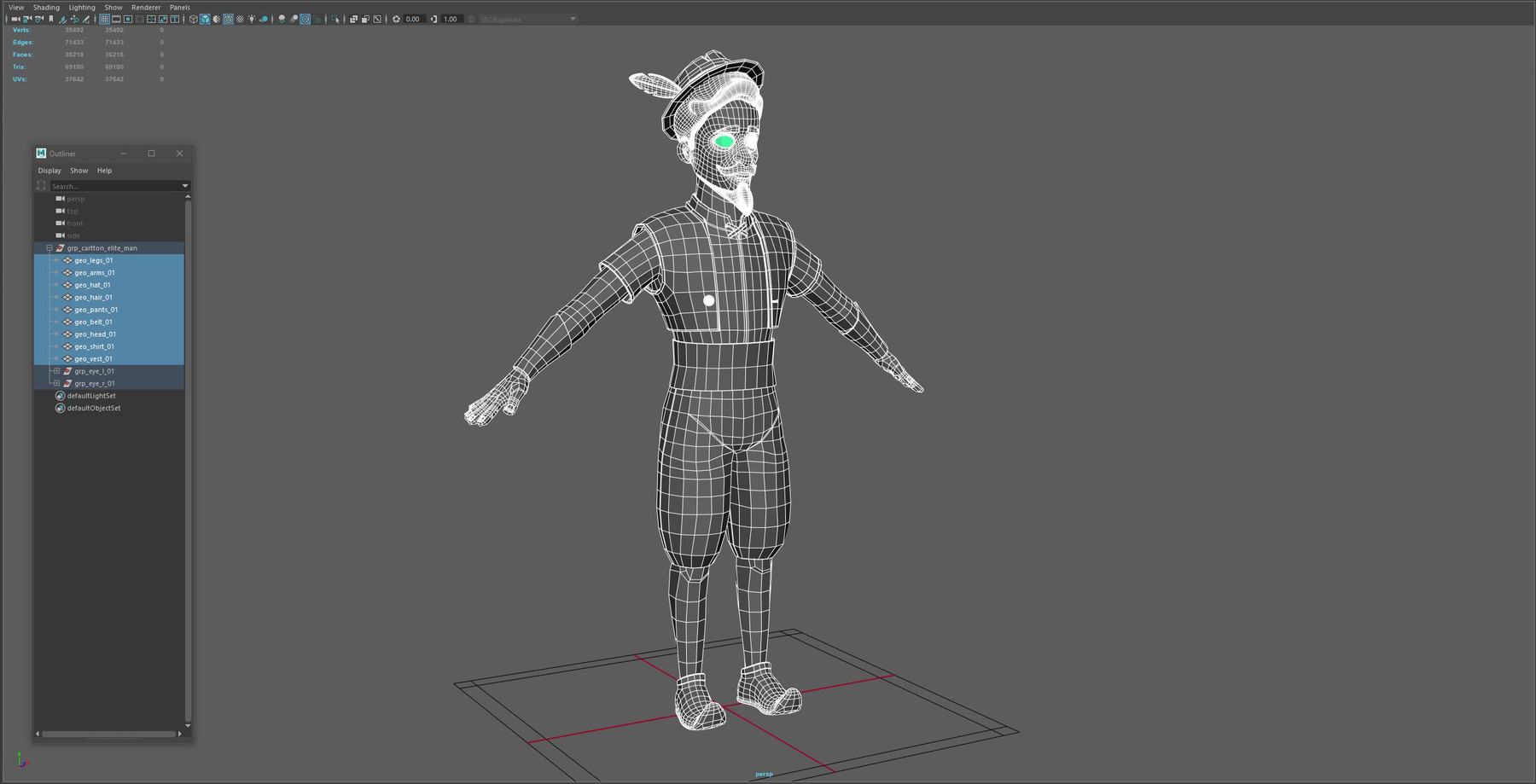Screen dimensions: 1536x784
Task: Enable the Grid display icon in the panel toolbar
Action: pyautogui.click(x=104, y=19)
